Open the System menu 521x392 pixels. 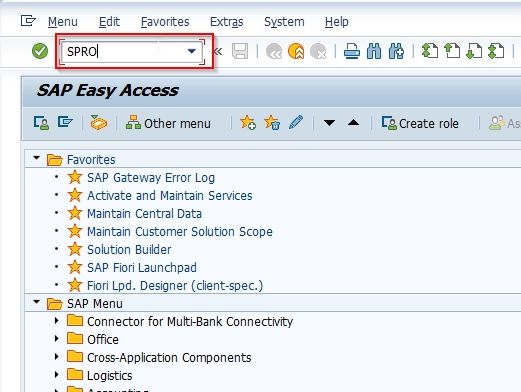click(284, 22)
